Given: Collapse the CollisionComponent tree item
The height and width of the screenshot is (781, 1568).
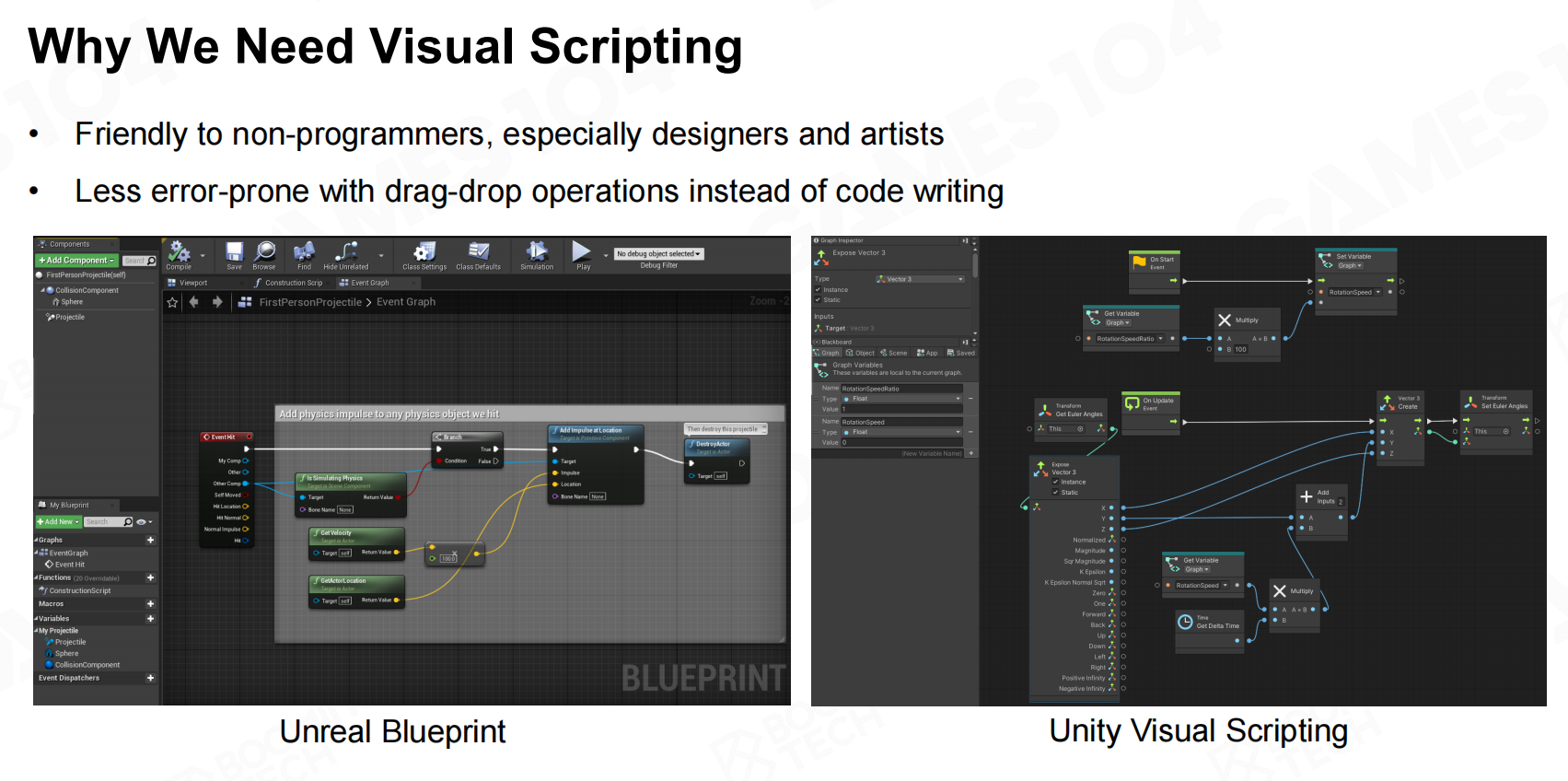Looking at the screenshot, I should point(42,290).
